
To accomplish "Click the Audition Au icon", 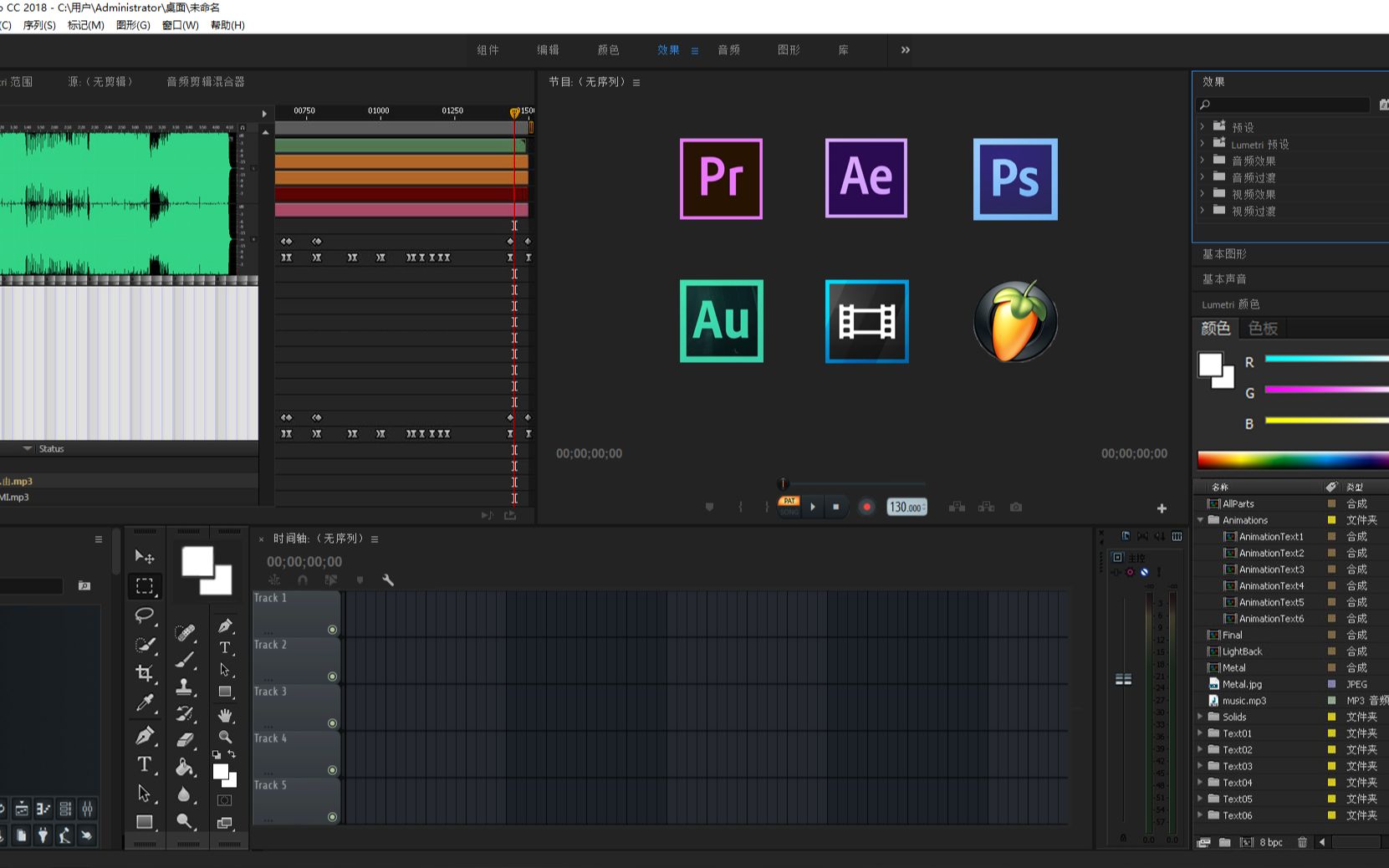I will pyautogui.click(x=722, y=321).
